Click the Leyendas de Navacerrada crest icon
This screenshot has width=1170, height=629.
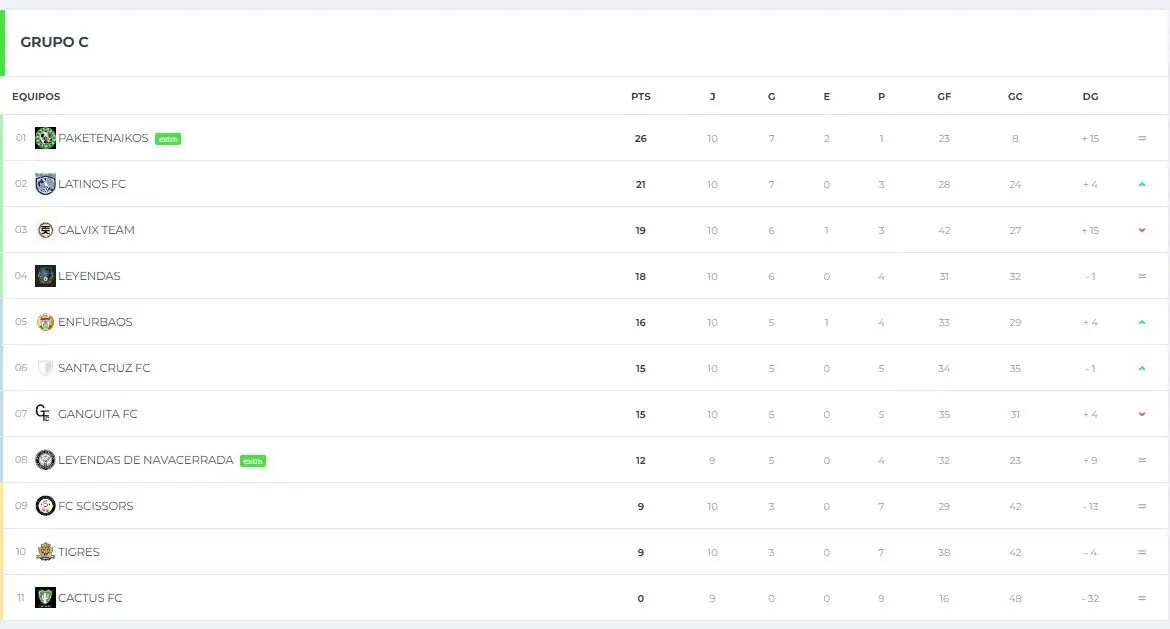[46, 460]
